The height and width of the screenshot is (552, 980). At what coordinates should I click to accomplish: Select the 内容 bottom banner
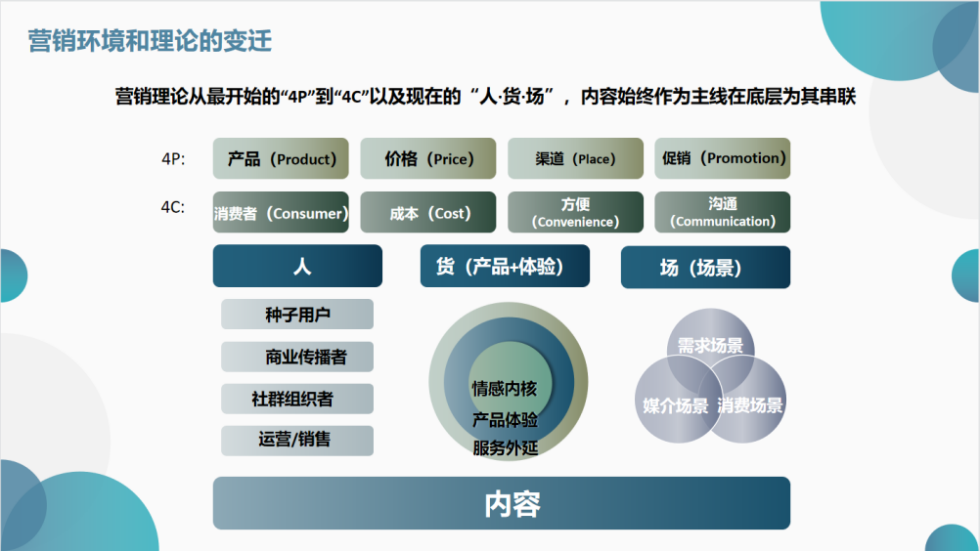tap(502, 504)
